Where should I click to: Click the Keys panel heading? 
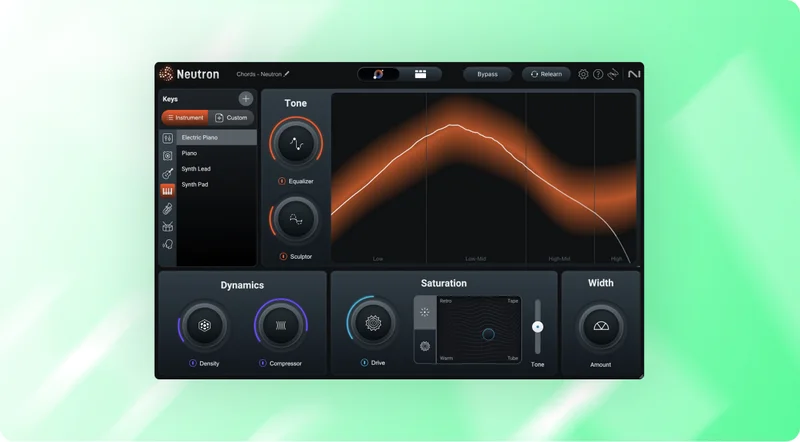tap(170, 99)
